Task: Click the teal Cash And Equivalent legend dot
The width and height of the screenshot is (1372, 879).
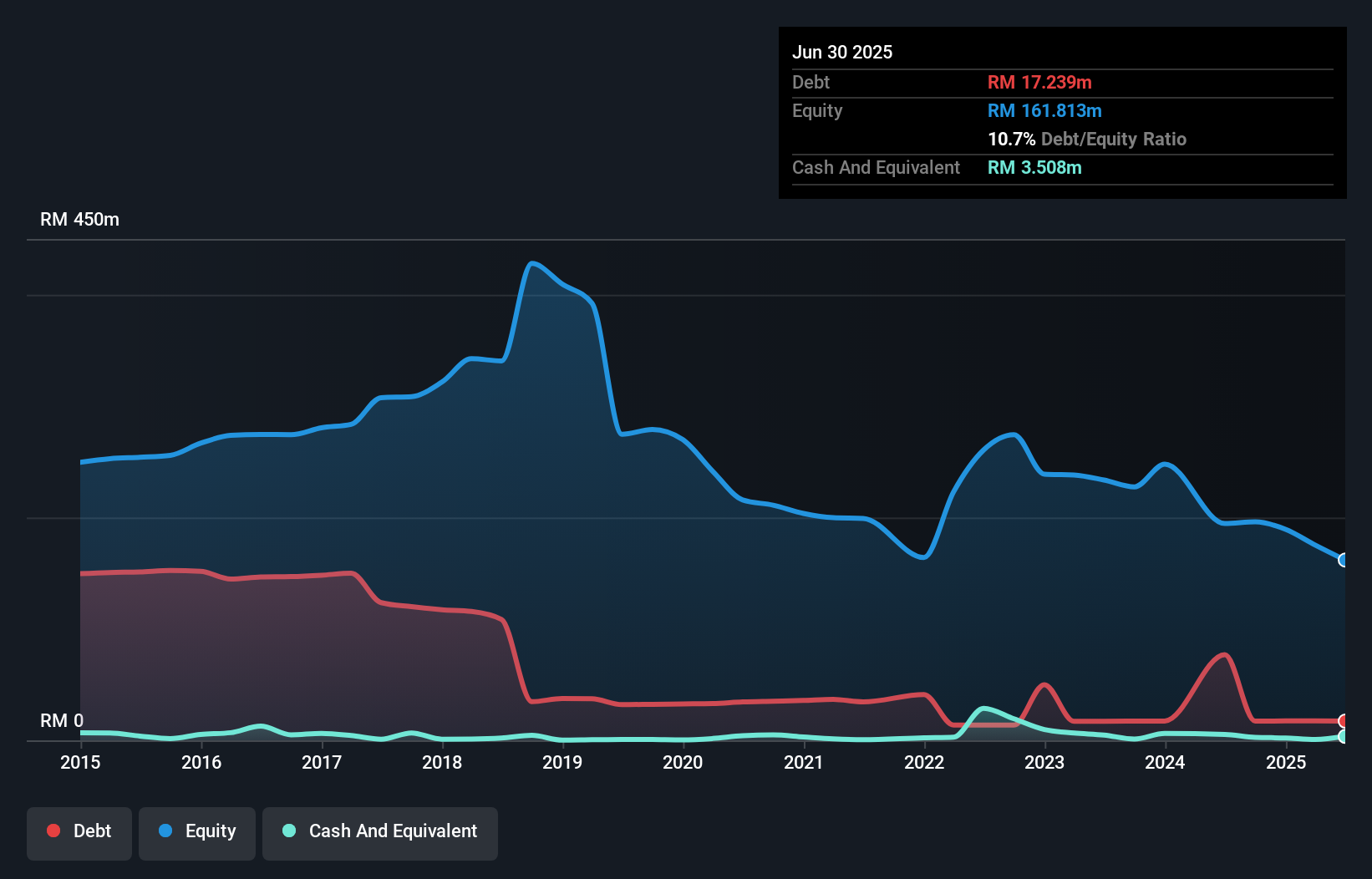Action: 287,831
